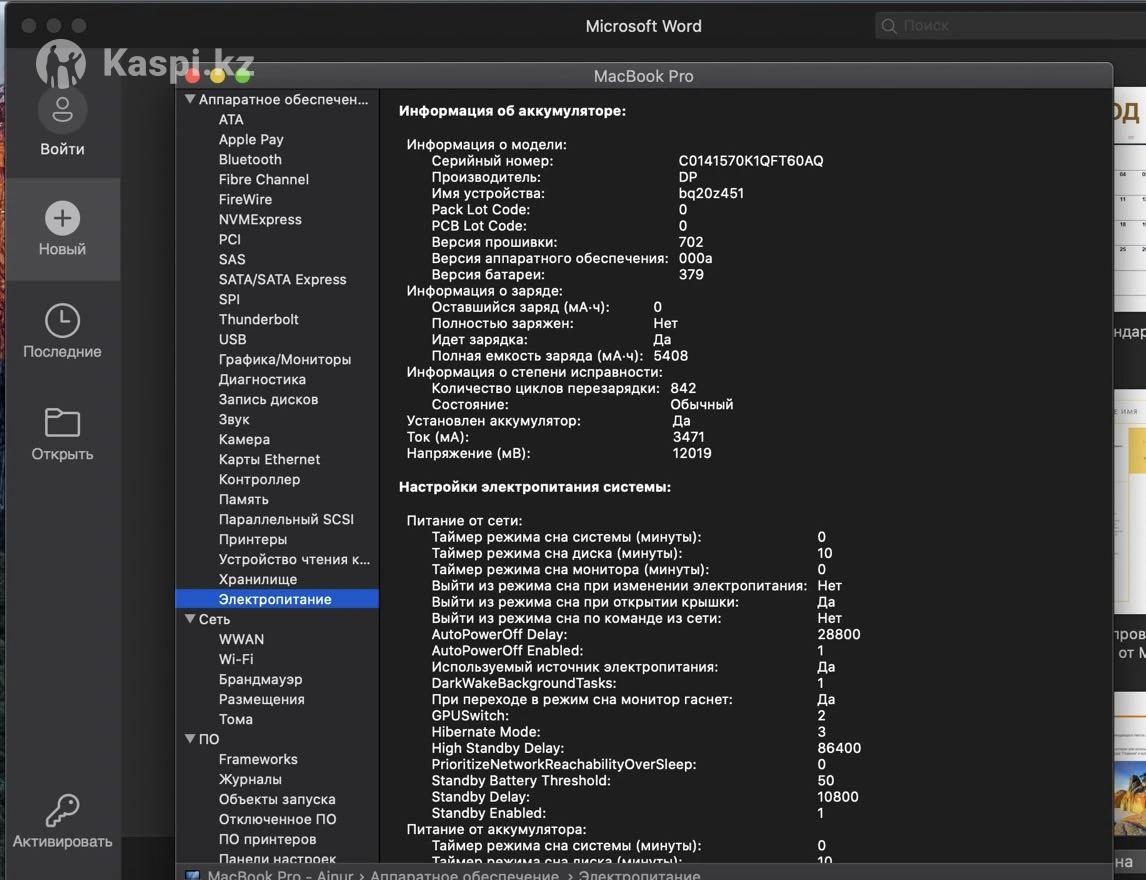This screenshot has width=1146, height=880.
Task: Select Bluetooth in the hardware list
Action: coord(250,159)
